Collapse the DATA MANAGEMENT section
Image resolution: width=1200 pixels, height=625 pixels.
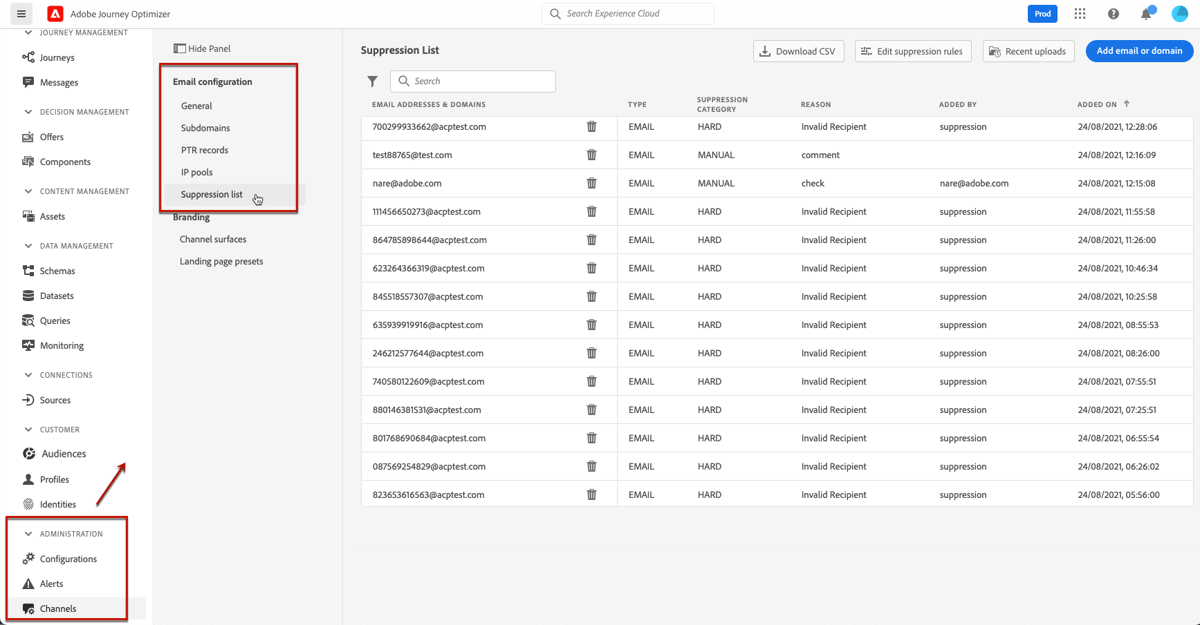point(27,245)
